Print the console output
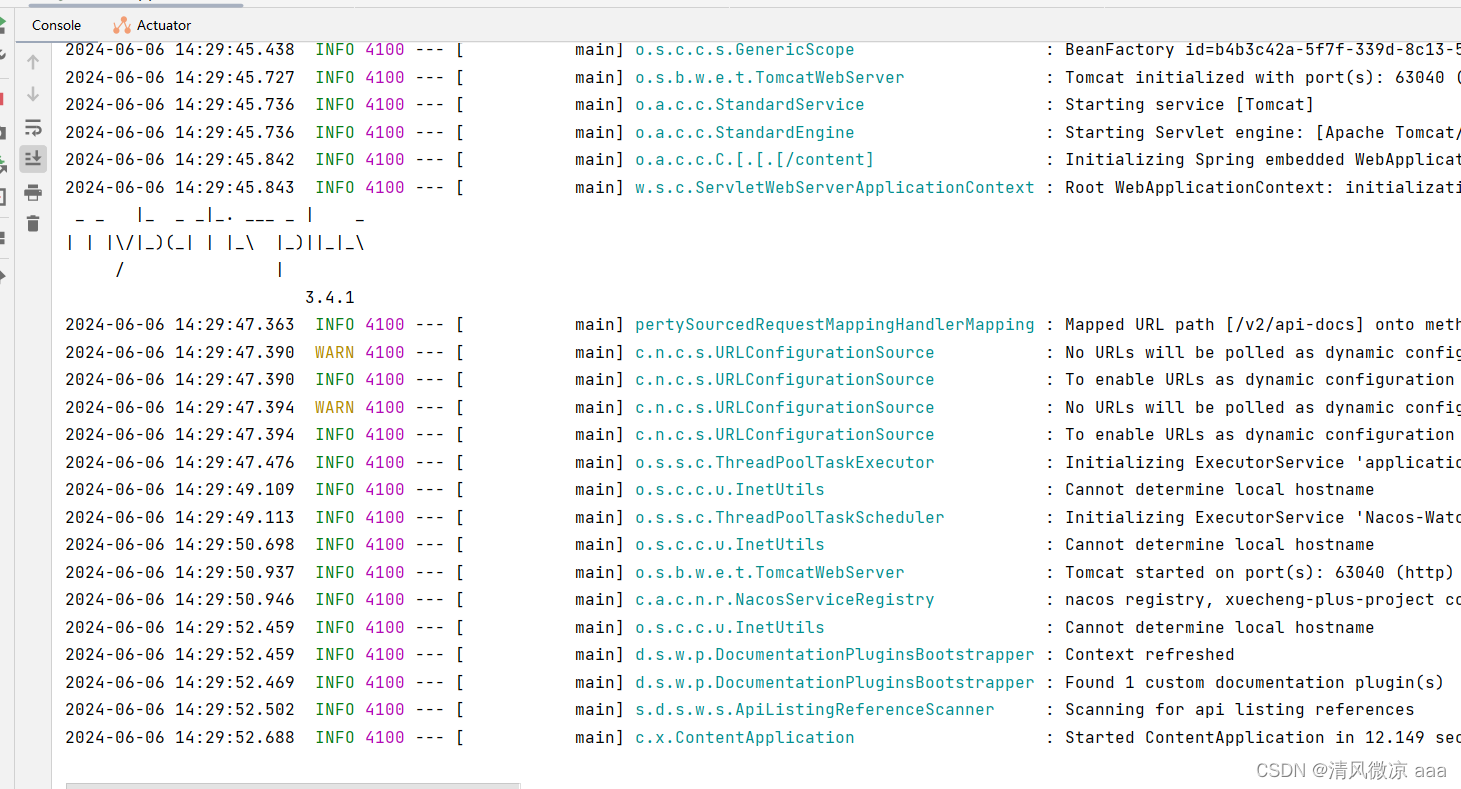1461x789 pixels. [33, 192]
